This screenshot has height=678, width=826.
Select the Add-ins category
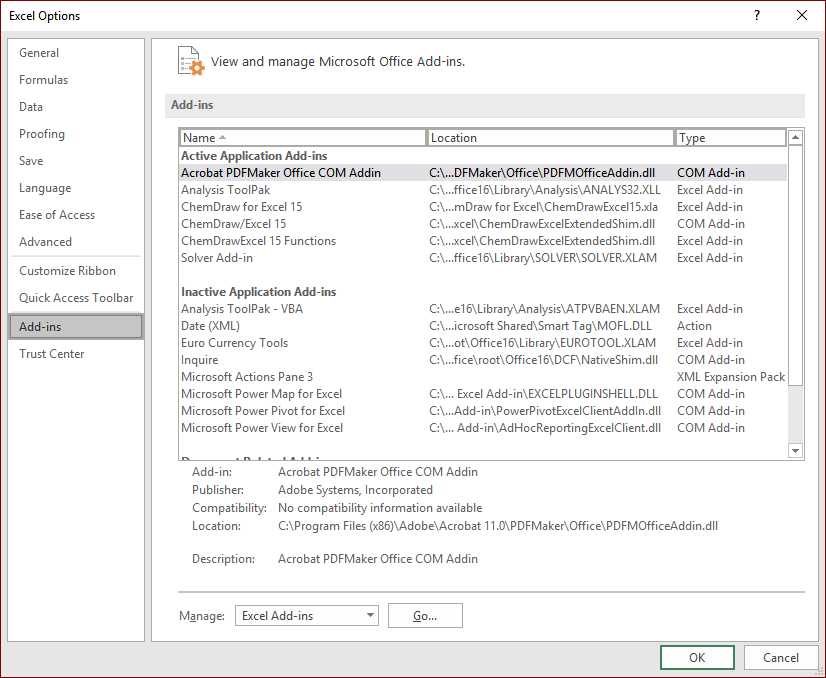pyautogui.click(x=76, y=327)
